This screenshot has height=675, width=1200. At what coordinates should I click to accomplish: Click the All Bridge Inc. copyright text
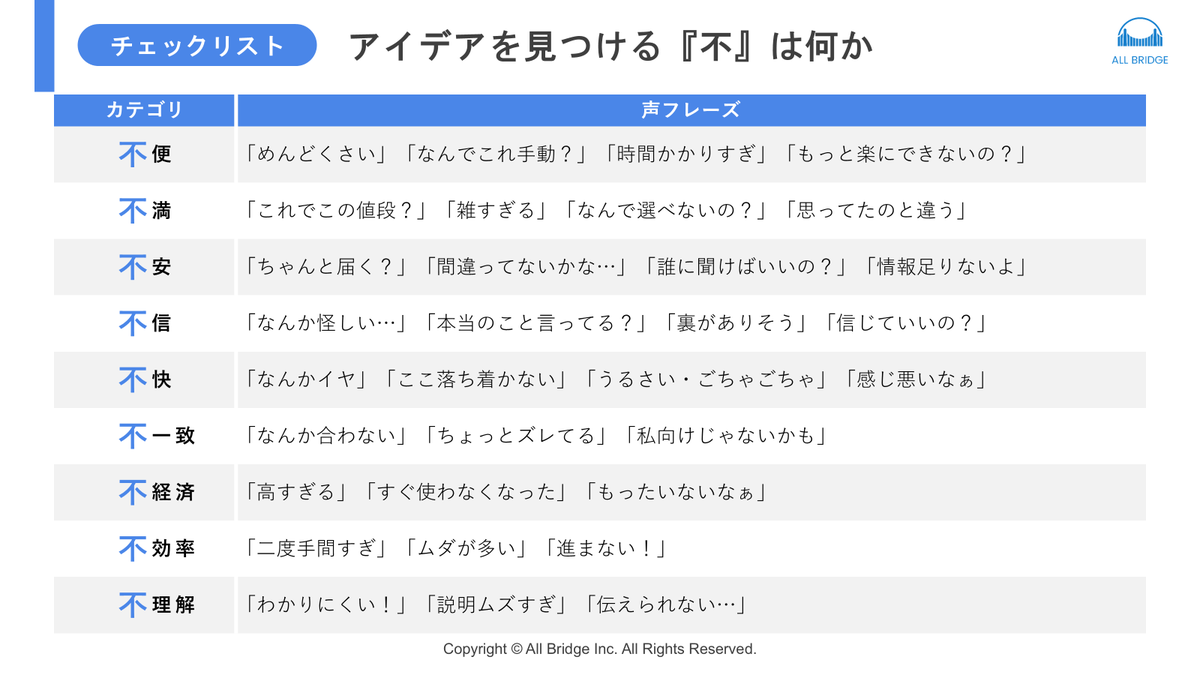(600, 649)
